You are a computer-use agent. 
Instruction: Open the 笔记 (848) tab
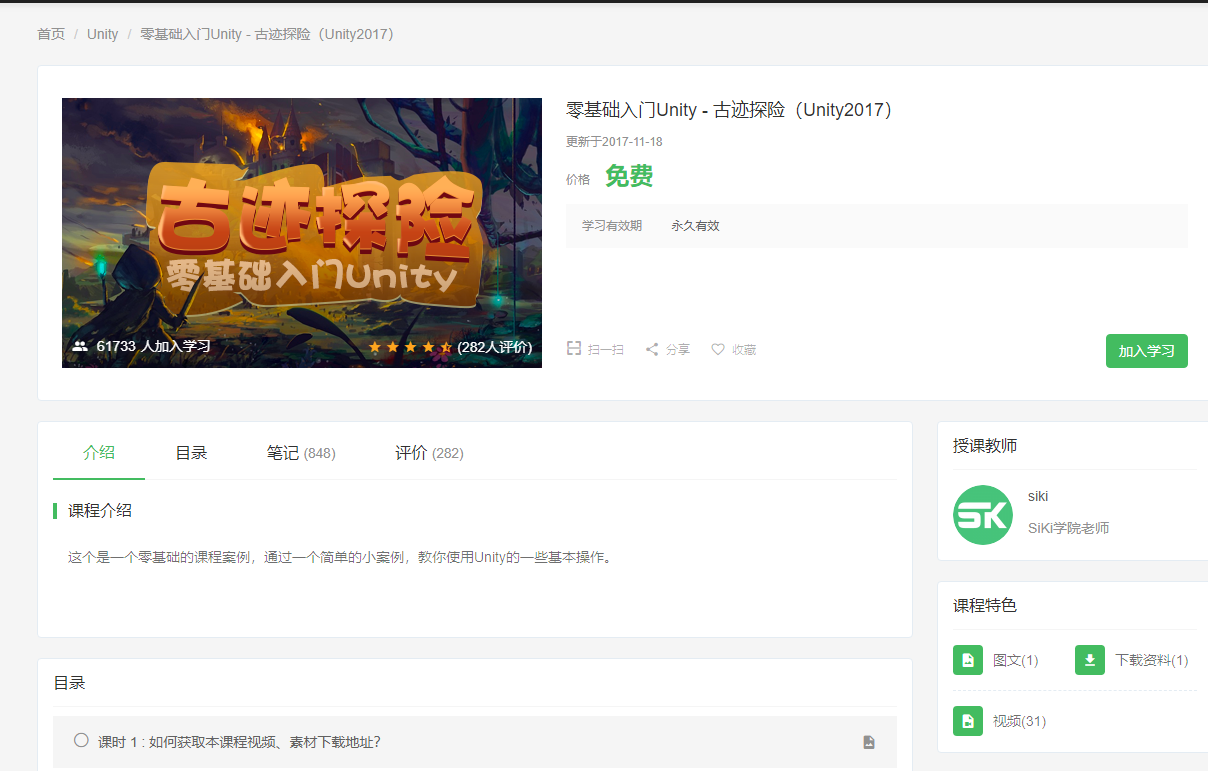tap(301, 453)
